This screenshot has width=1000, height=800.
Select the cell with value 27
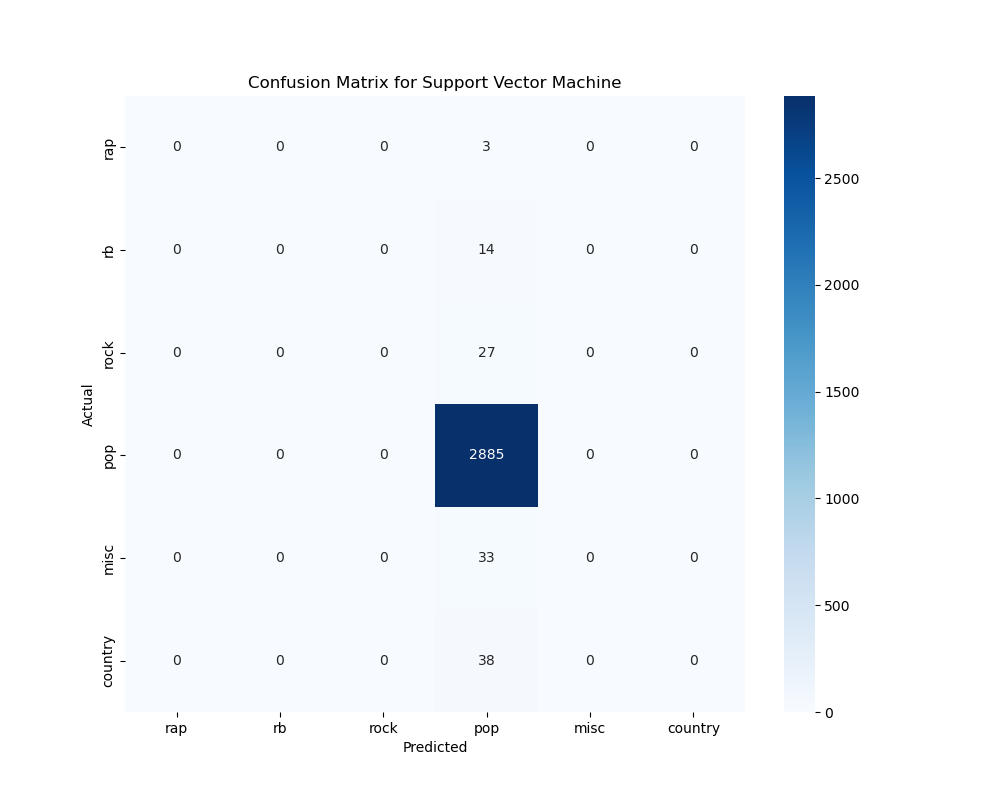[x=486, y=352]
